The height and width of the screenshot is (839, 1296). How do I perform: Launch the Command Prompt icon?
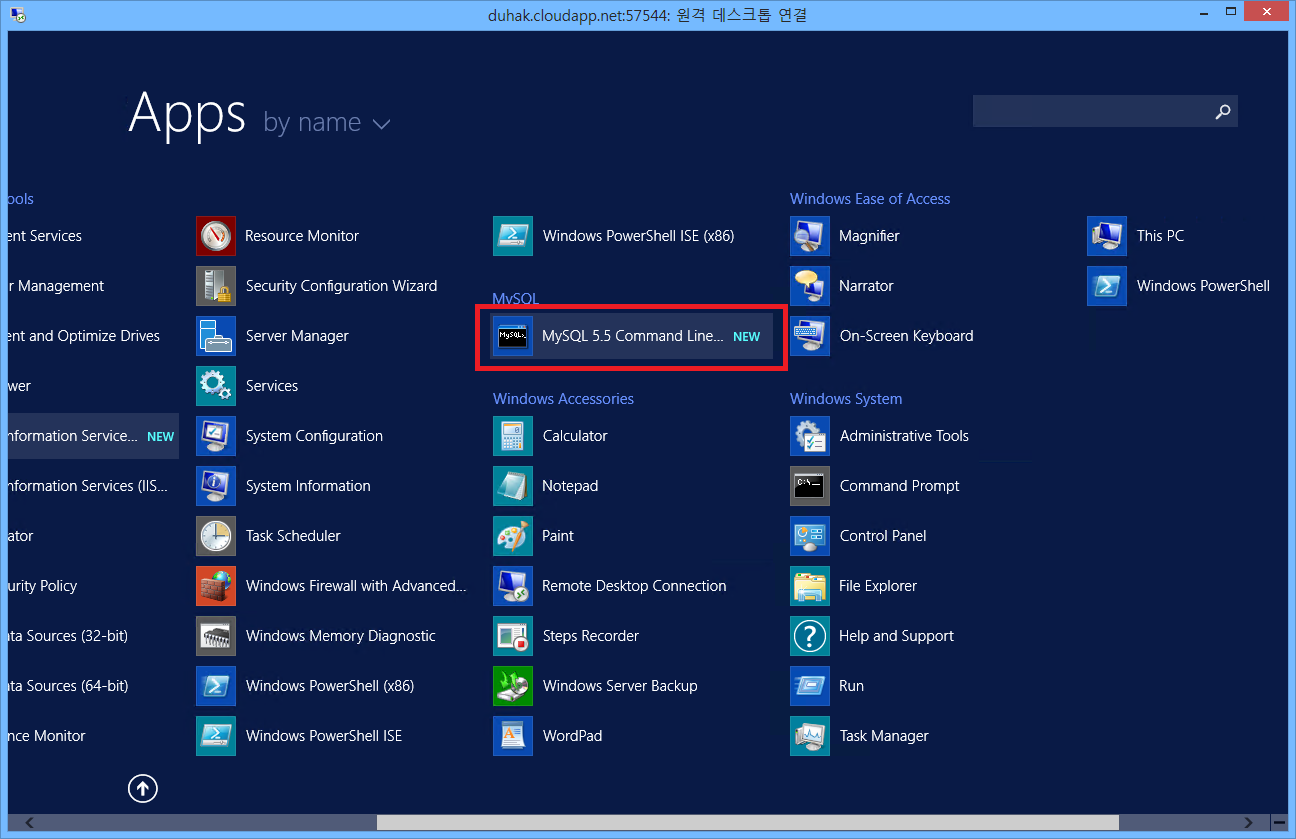click(810, 486)
